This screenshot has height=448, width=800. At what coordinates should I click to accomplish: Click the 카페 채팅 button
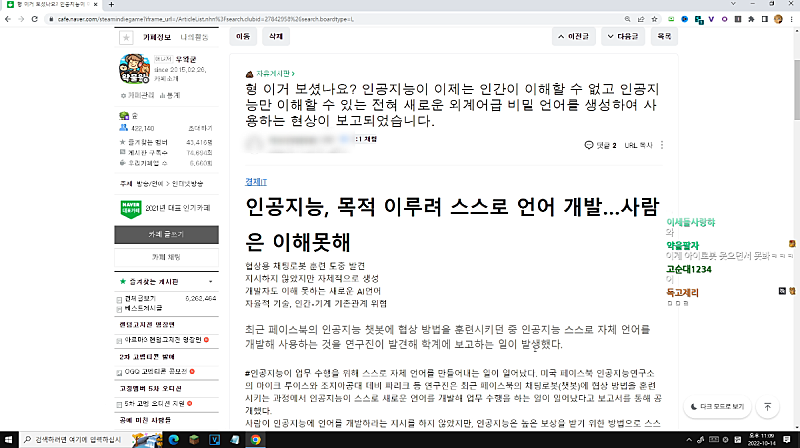pyautogui.click(x=166, y=257)
